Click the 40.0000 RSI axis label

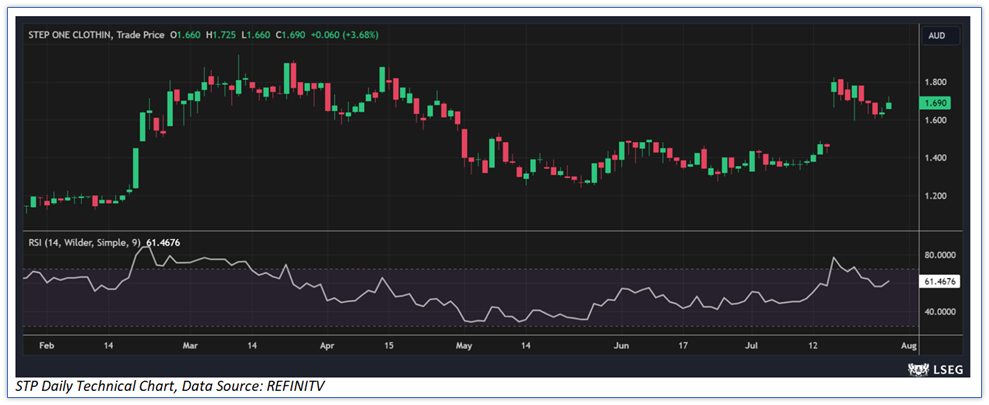point(940,312)
